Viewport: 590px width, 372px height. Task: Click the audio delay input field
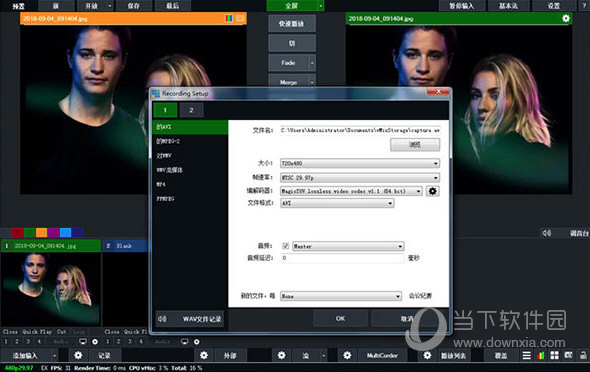[342, 258]
